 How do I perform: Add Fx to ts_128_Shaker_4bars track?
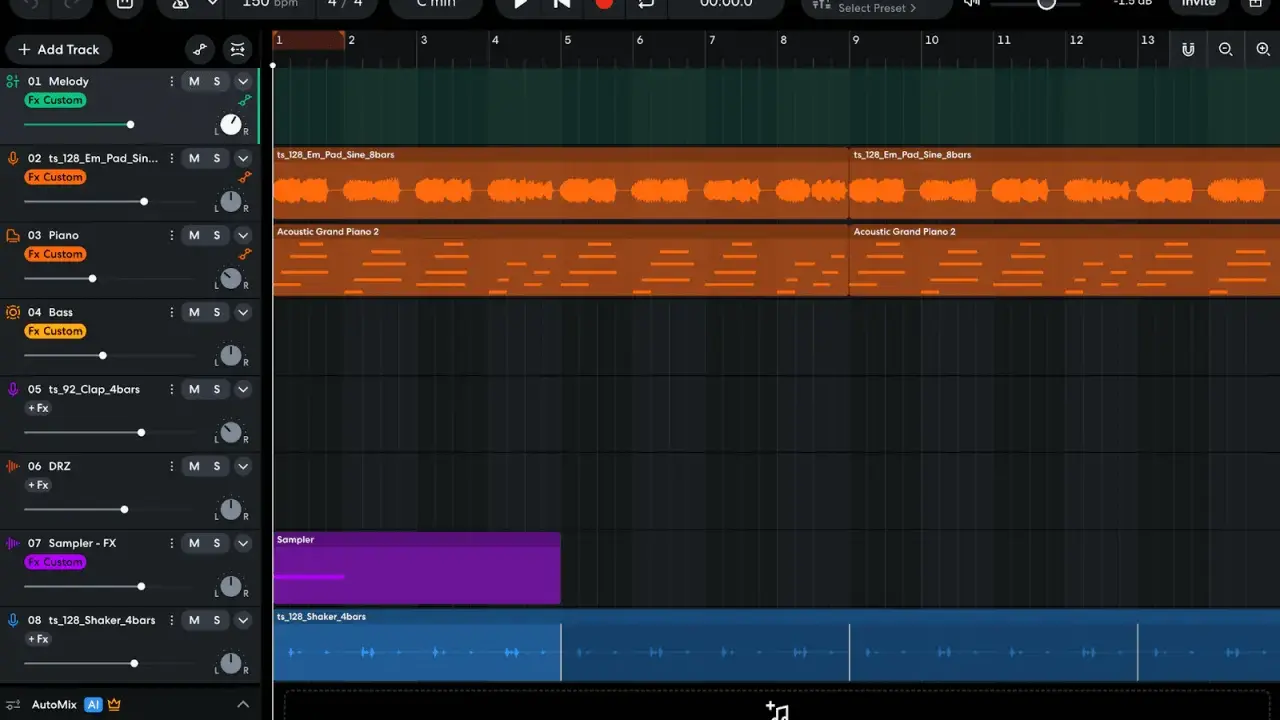(x=38, y=639)
